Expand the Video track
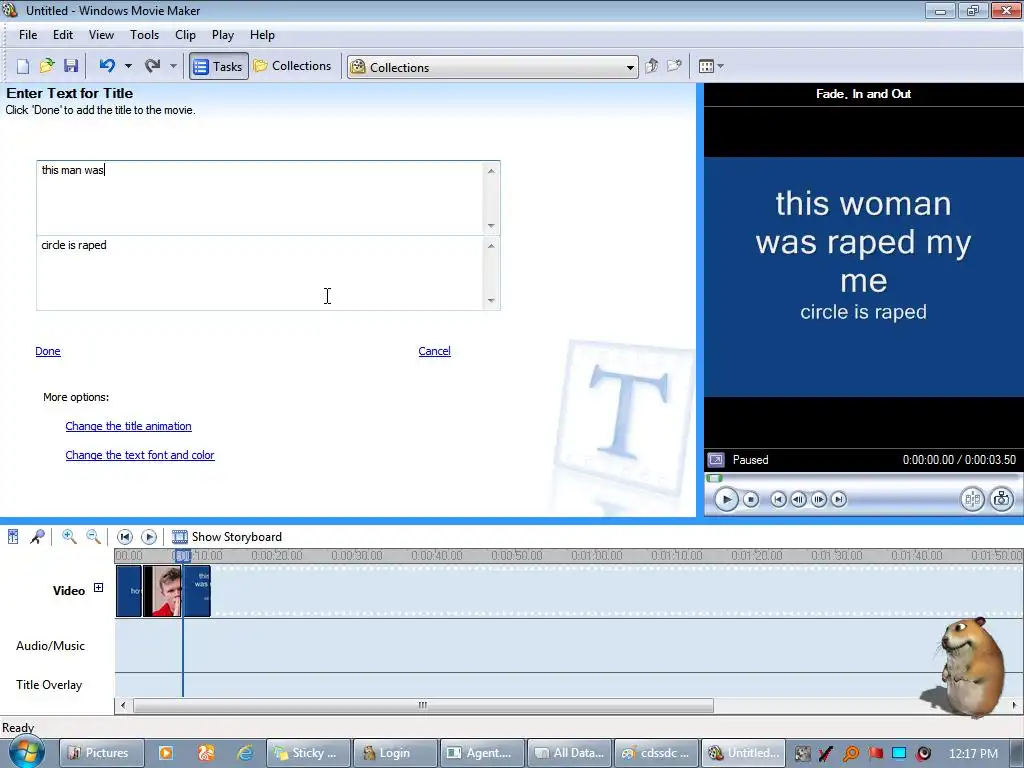1024x768 pixels. [x=99, y=588]
